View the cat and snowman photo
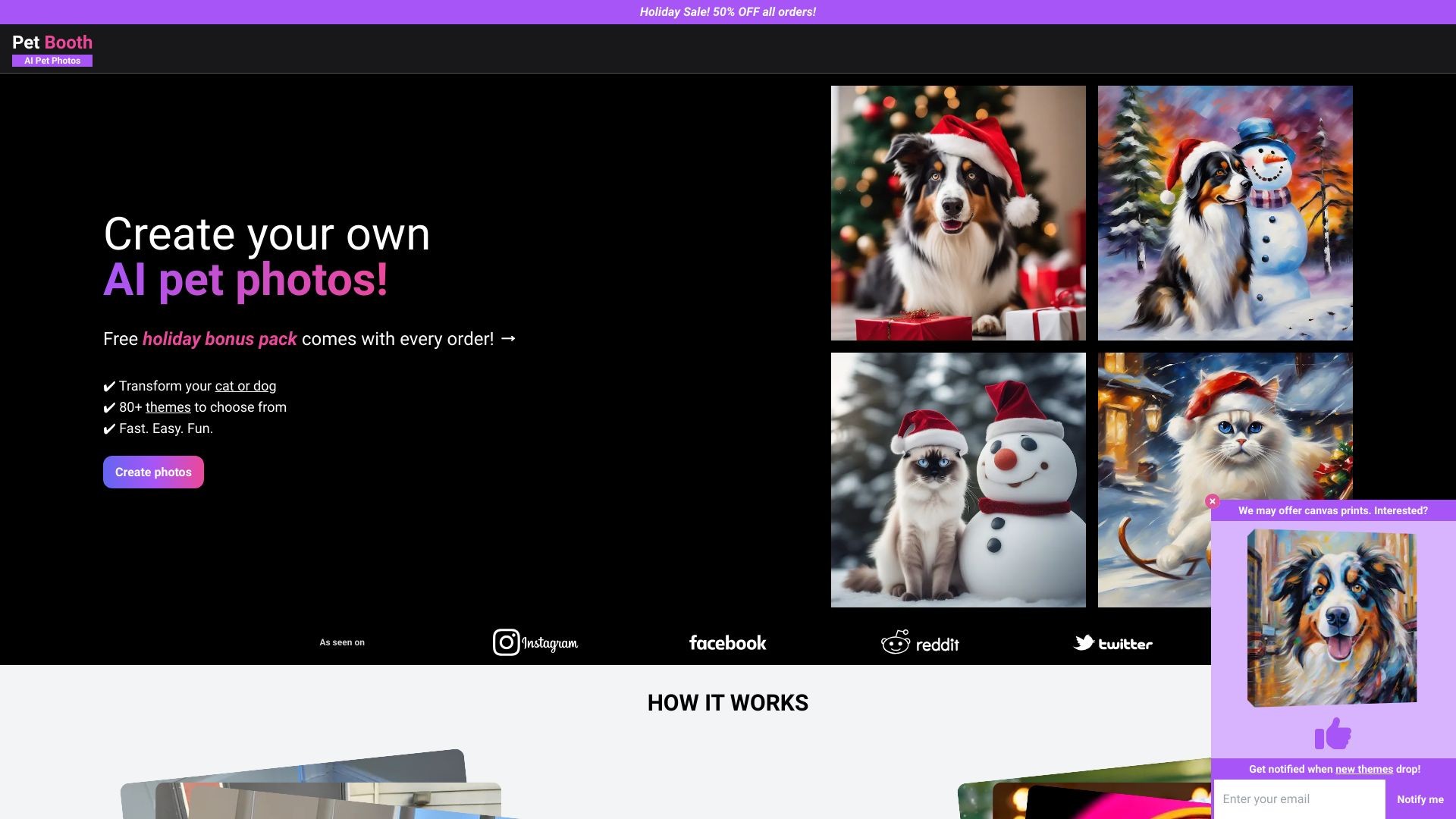The width and height of the screenshot is (1456, 819). pyautogui.click(x=958, y=479)
